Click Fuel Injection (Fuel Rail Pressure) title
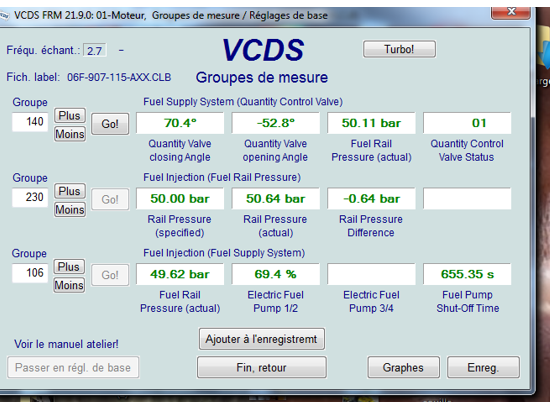 (222, 177)
